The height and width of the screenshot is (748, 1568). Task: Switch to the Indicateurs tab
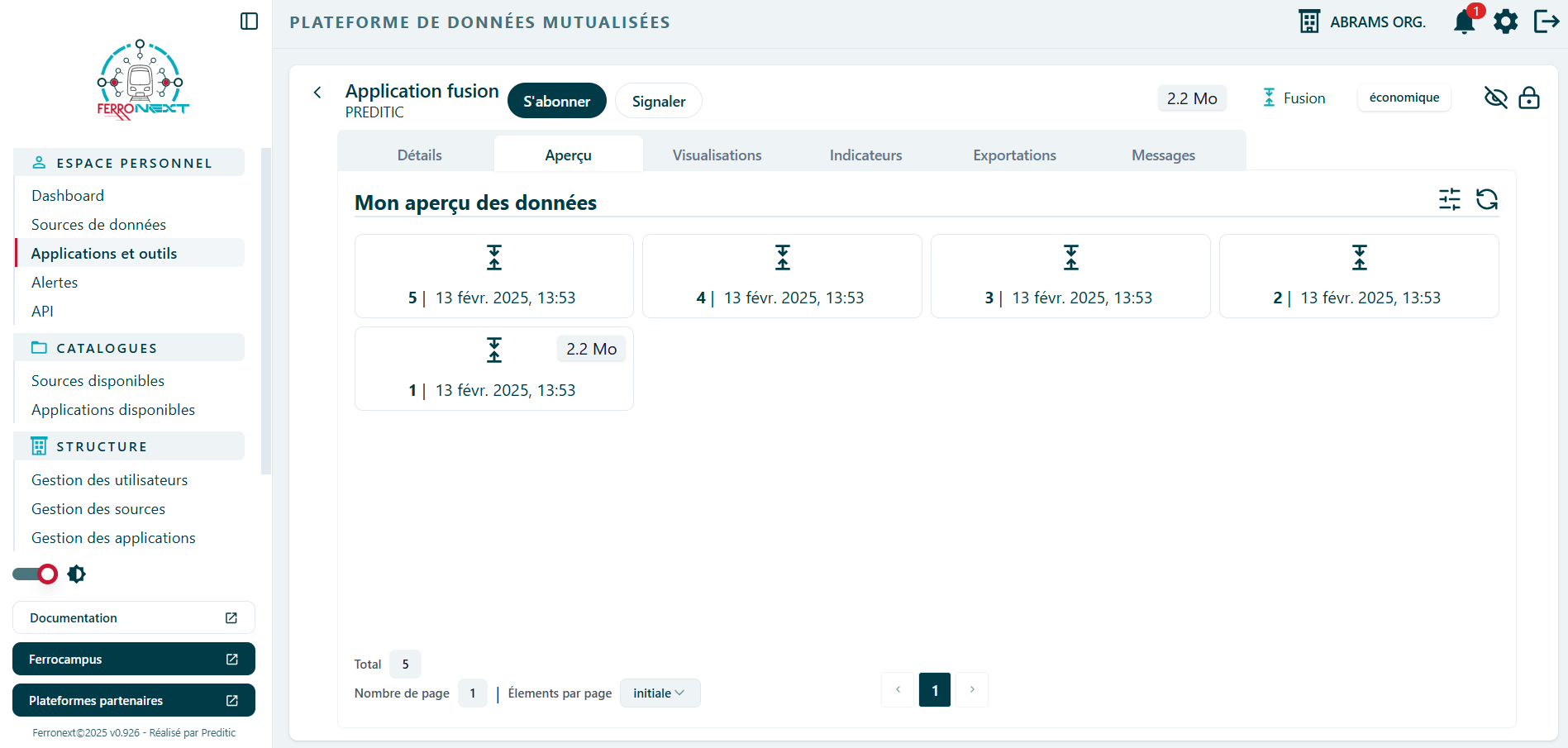pyautogui.click(x=866, y=155)
